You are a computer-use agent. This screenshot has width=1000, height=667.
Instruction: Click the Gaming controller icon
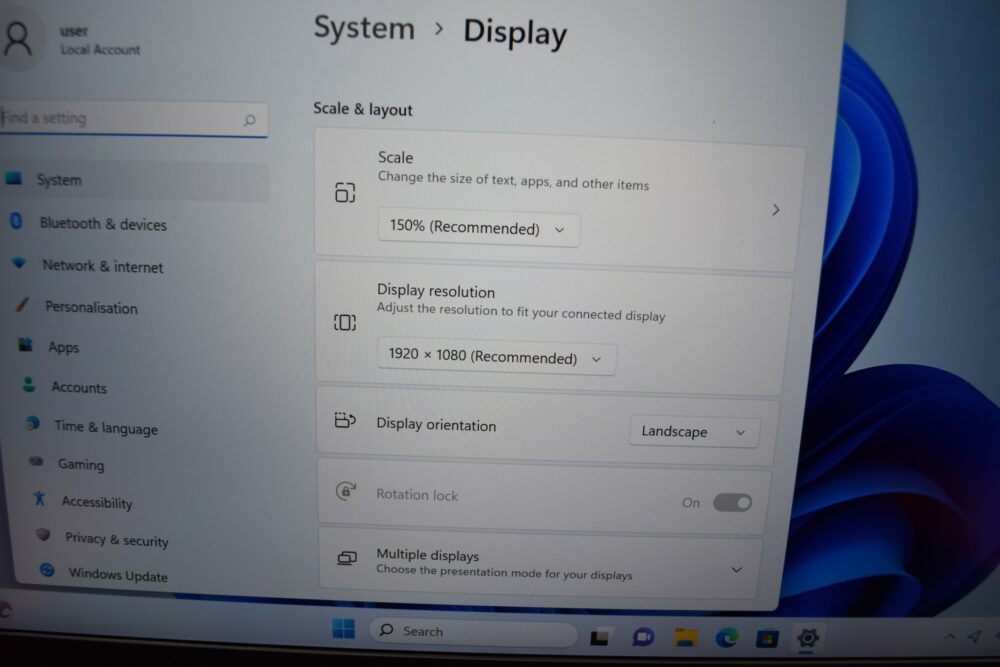pyautogui.click(x=36, y=460)
